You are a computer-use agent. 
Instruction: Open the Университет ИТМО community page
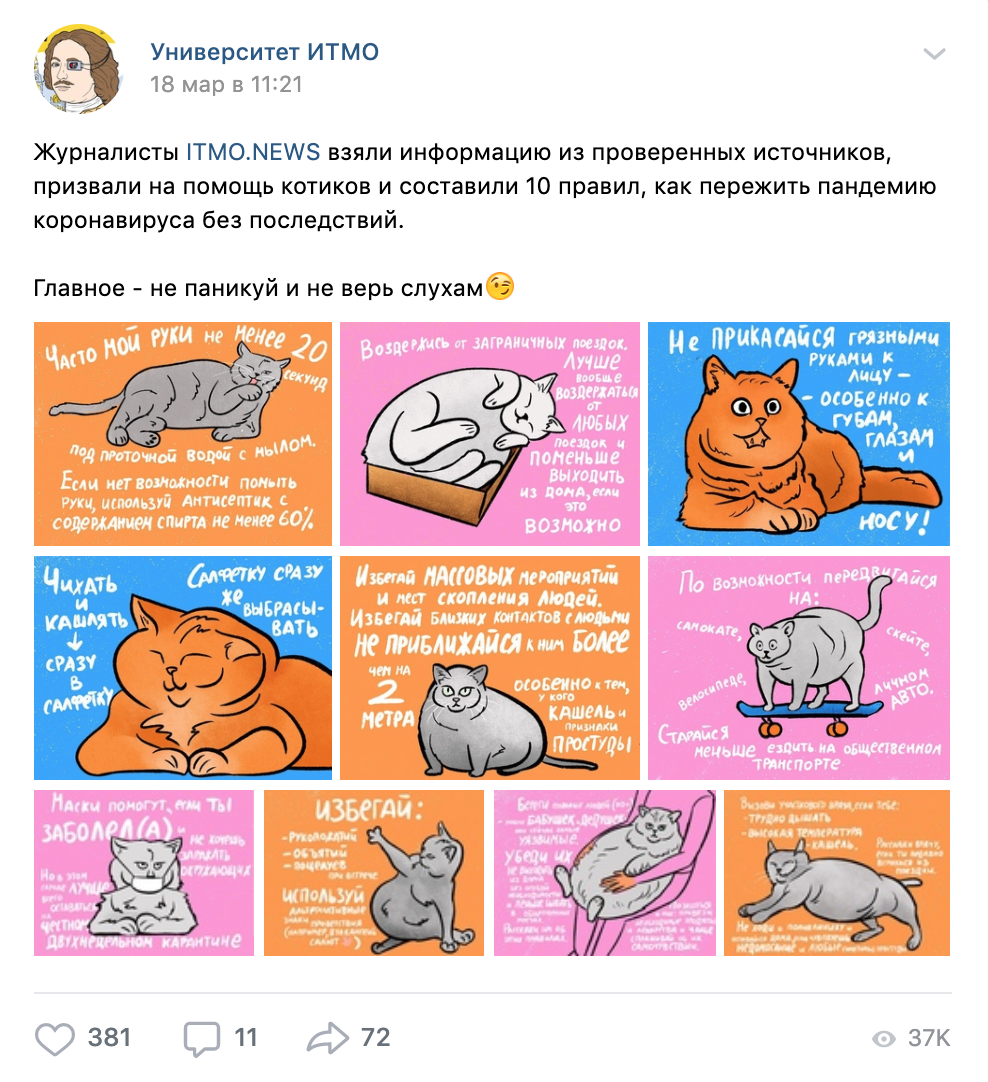(265, 52)
